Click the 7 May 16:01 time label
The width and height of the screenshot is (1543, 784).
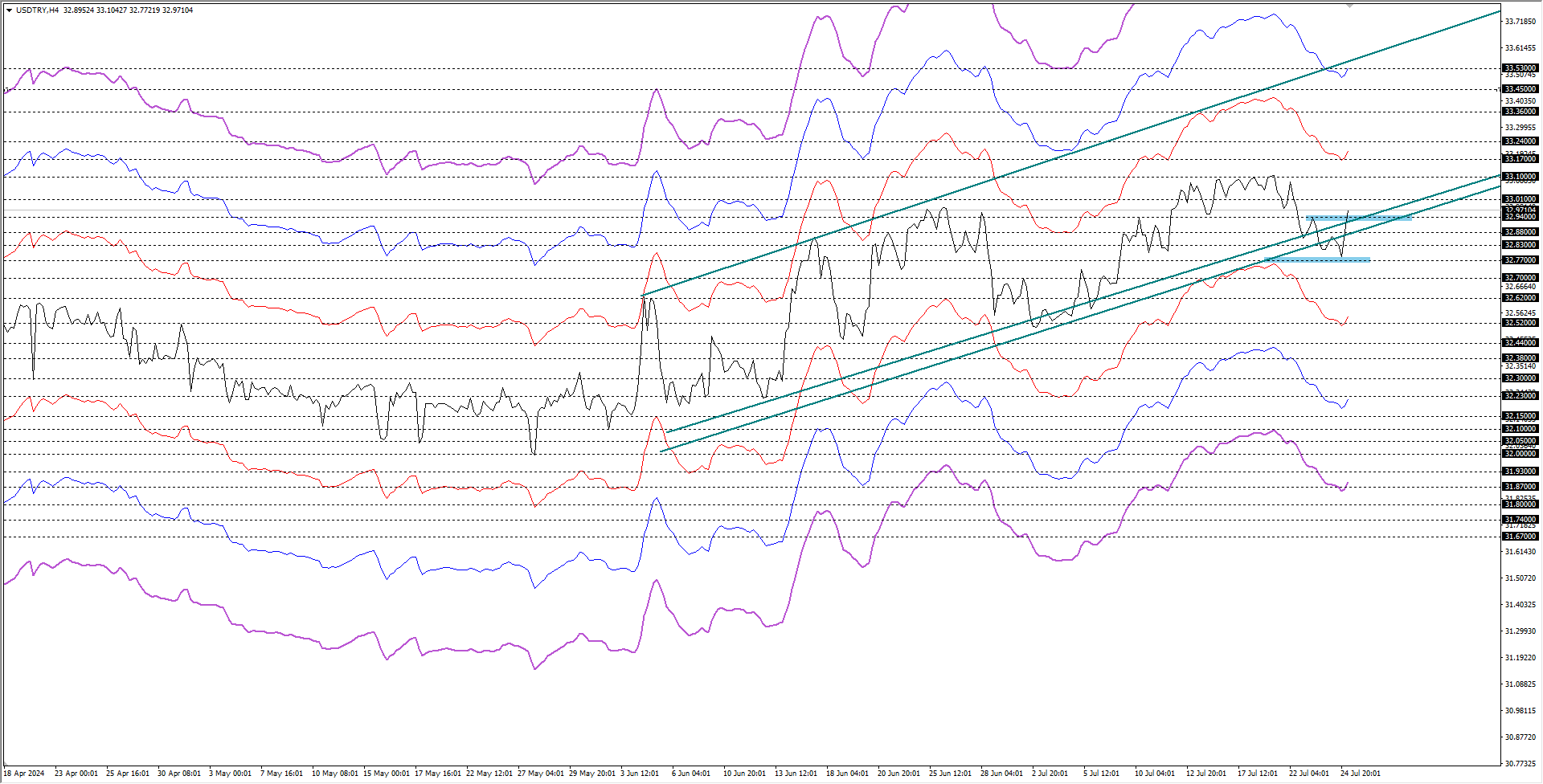click(x=282, y=774)
